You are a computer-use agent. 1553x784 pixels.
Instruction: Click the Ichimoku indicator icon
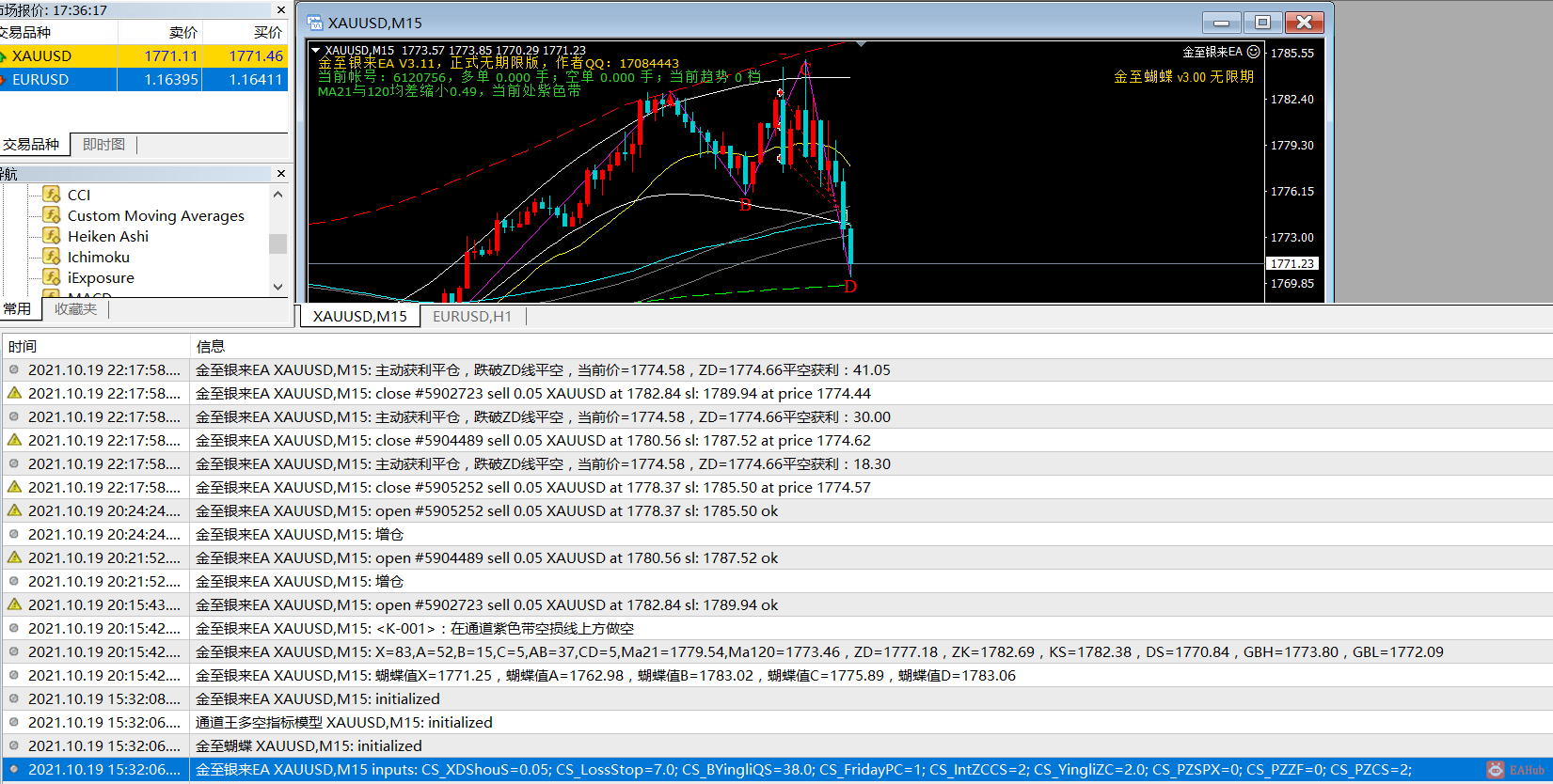(x=52, y=257)
